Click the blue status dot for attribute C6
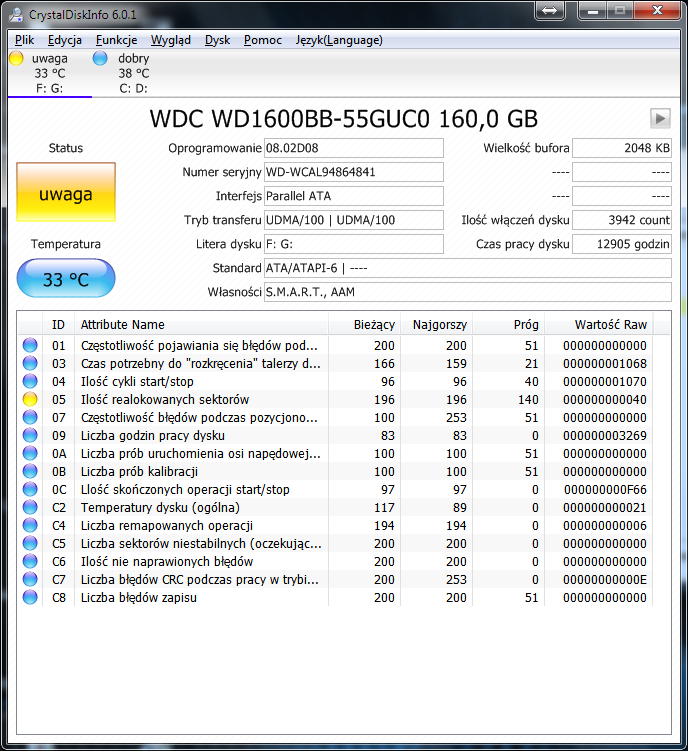The image size is (688, 751). pos(30,561)
